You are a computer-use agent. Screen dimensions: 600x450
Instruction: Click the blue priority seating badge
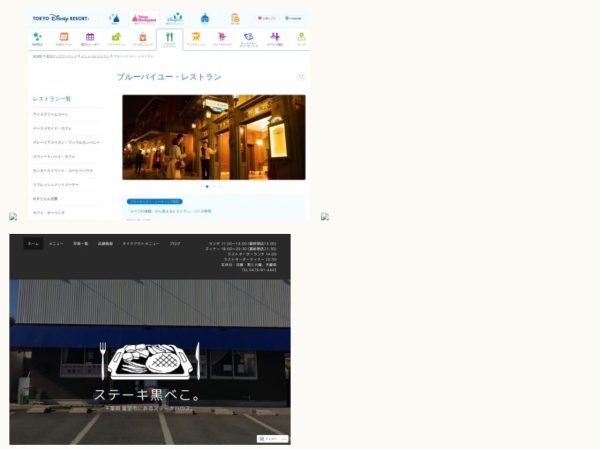155,202
